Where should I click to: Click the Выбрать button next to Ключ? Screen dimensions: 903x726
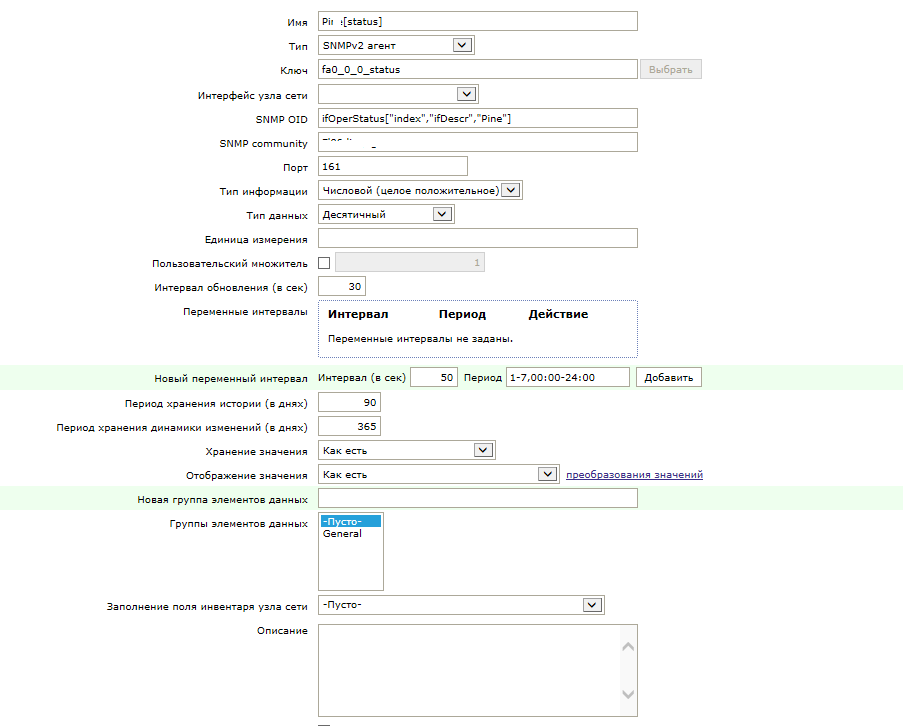(x=670, y=70)
